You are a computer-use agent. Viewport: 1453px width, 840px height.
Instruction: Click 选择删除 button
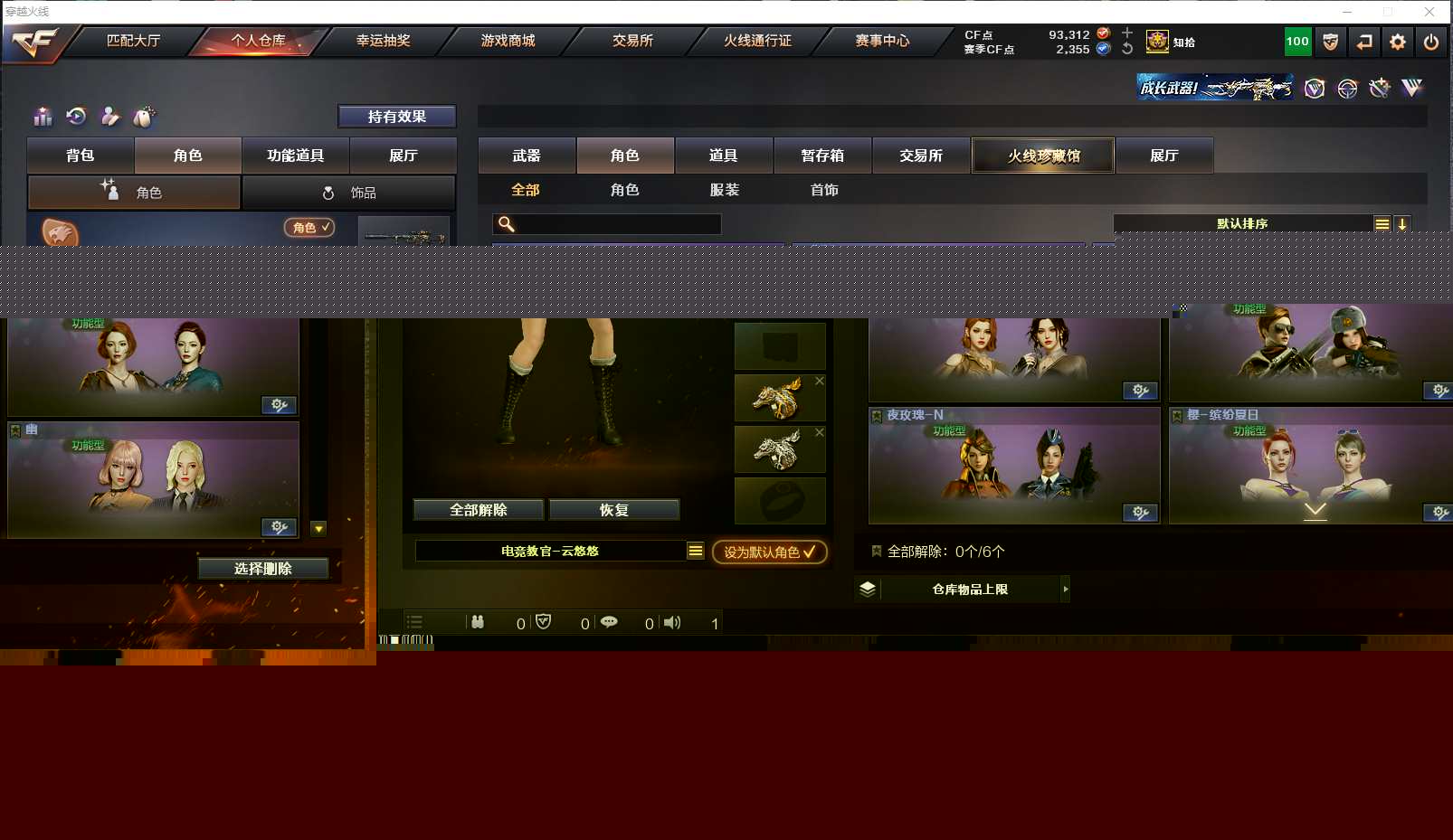[x=263, y=568]
